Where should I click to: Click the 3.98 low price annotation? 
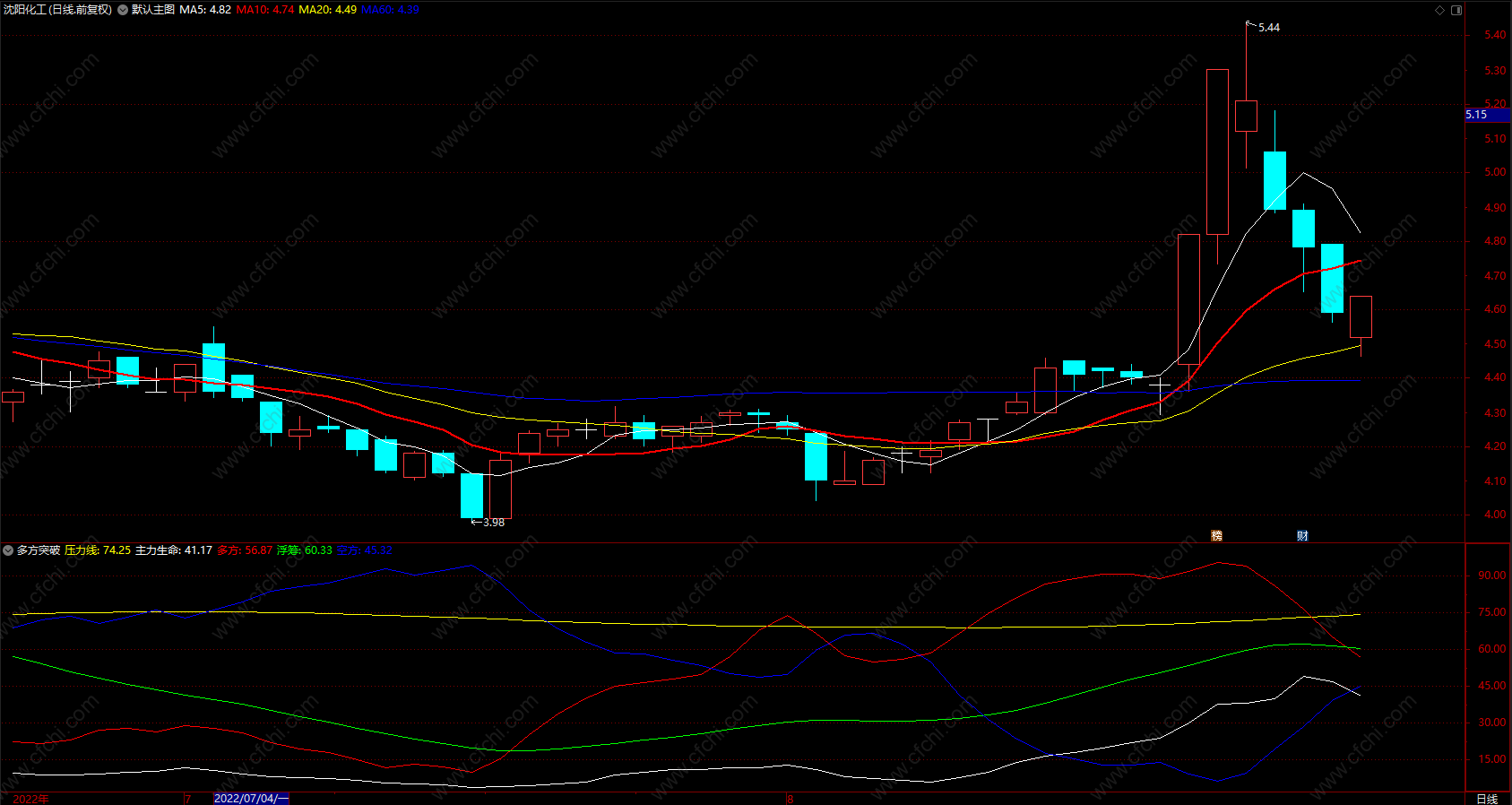pyautogui.click(x=493, y=523)
